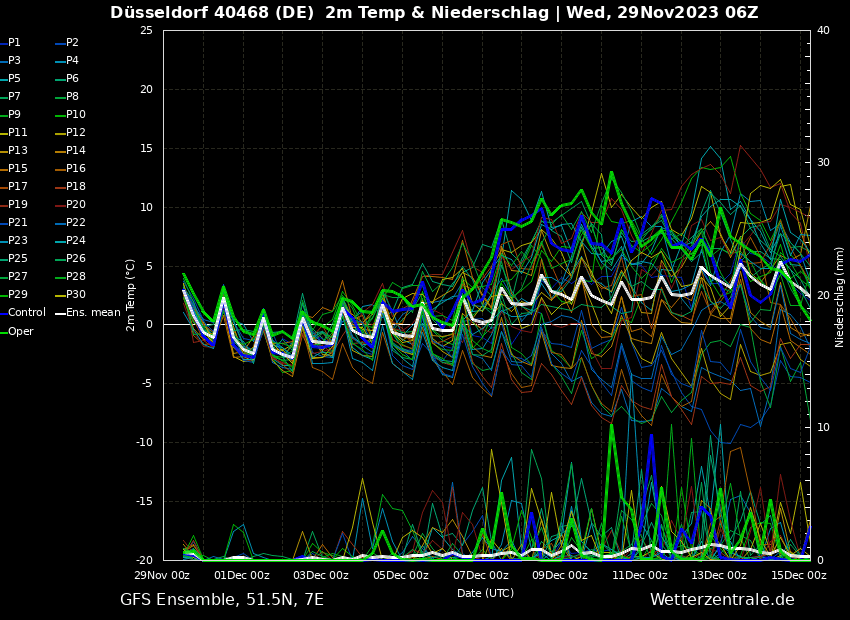Click the Wetterzentrale.de text
Screen dimensions: 850x620
point(722,600)
